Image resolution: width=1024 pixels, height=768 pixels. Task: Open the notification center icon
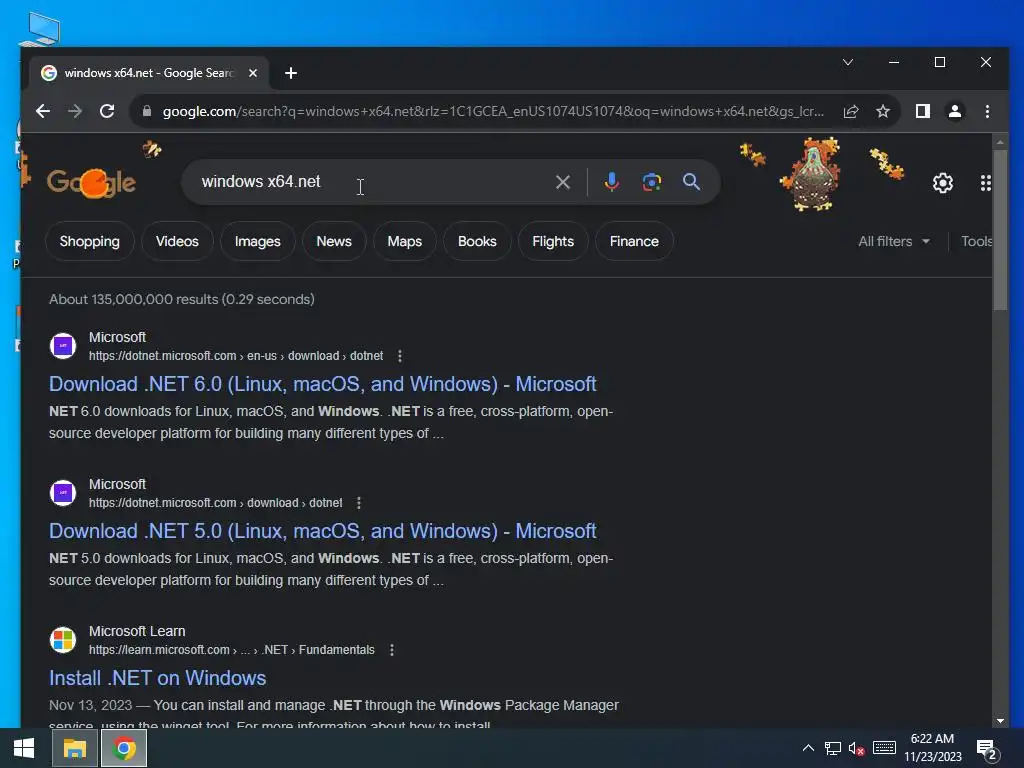986,749
